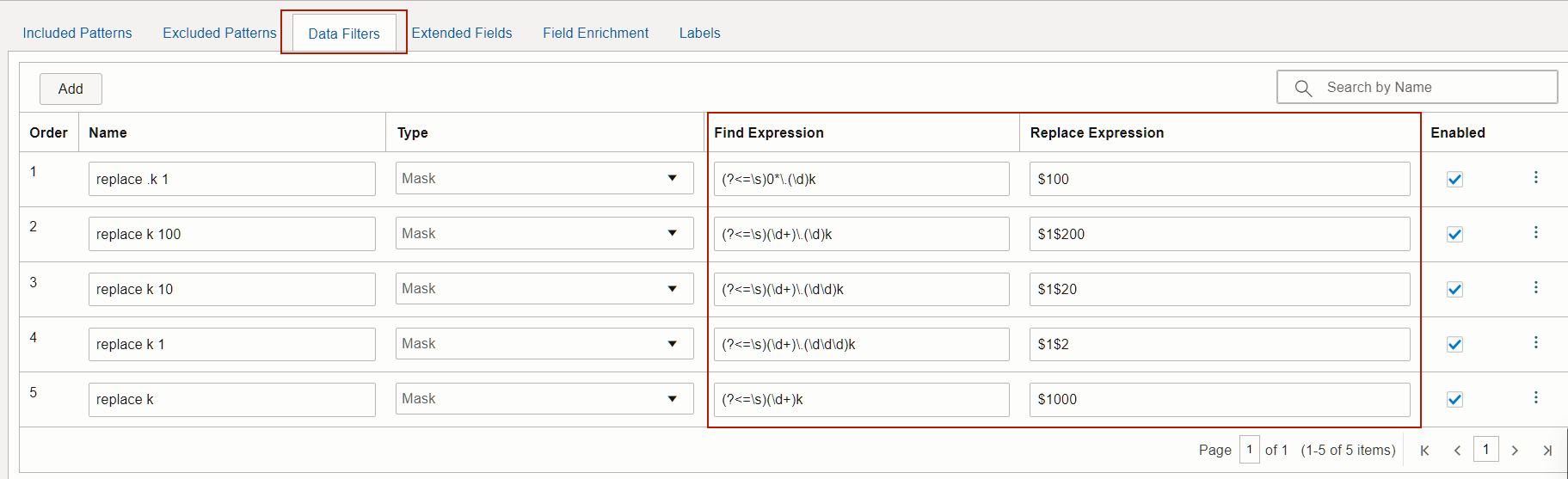1568x479 pixels.
Task: Edit name field 'replace k' in row 5
Action: coord(232,399)
